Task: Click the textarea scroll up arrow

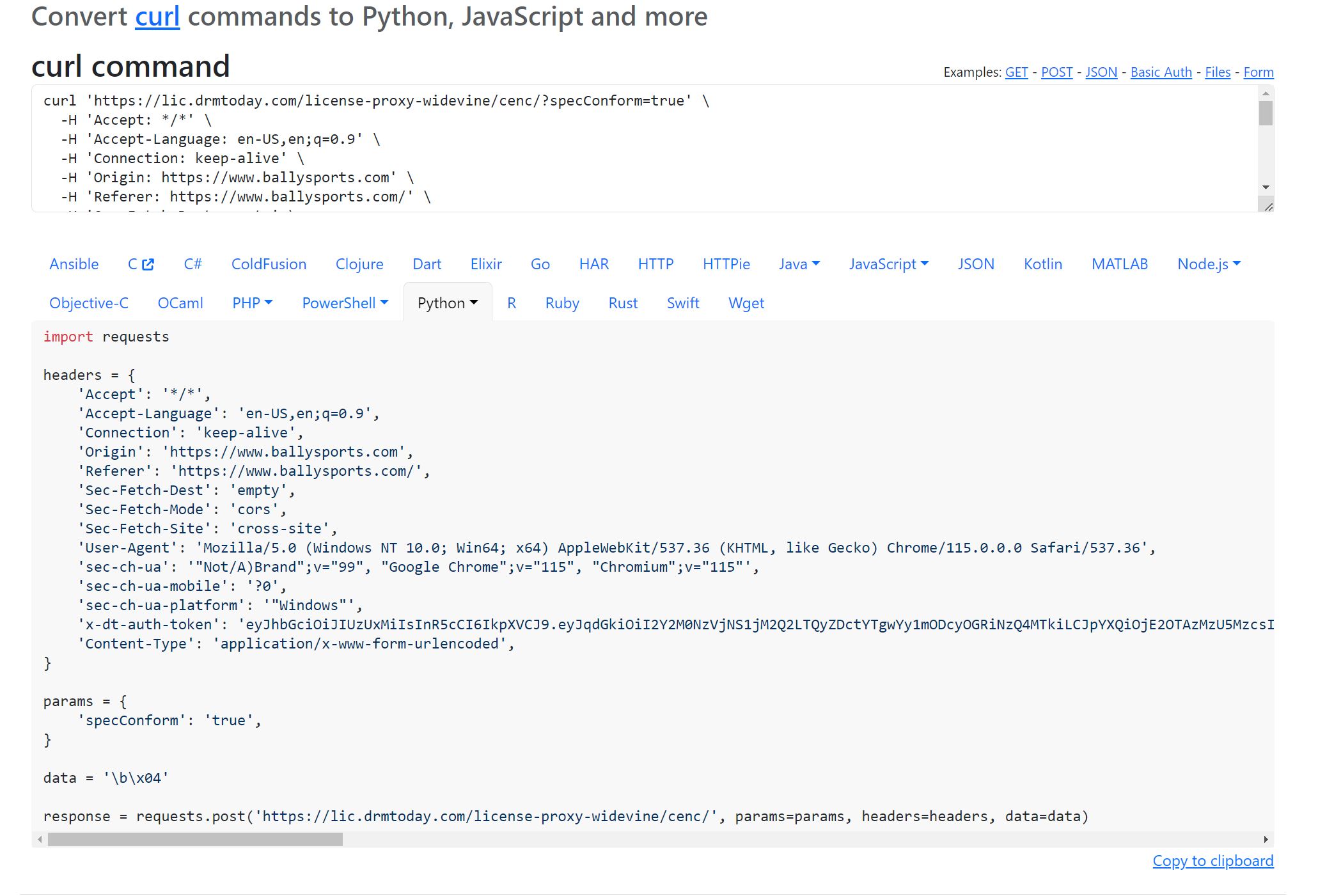Action: 1266,94
